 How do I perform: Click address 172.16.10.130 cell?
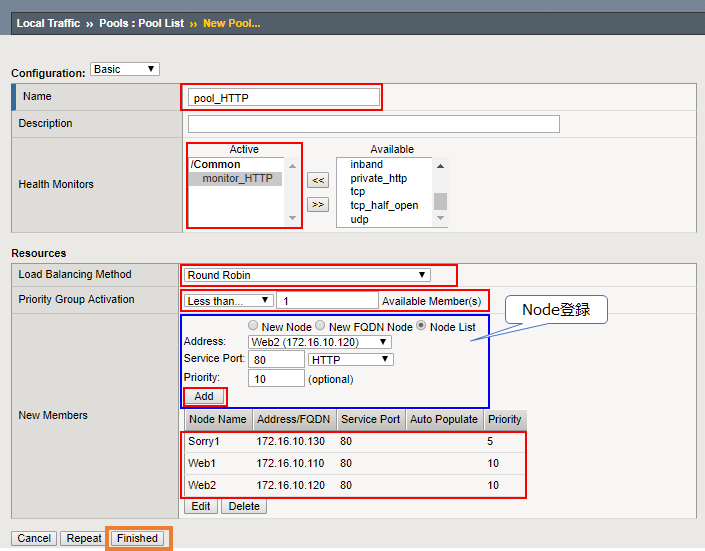[x=290, y=441]
